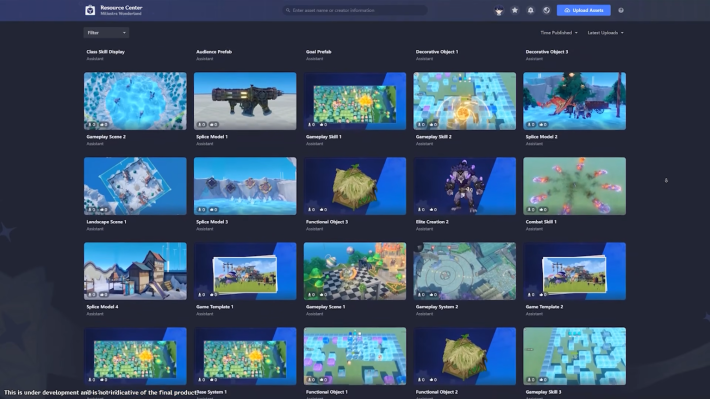This screenshot has height=399, width=710.
Task: Click the Functional Object 3 title text
Action: 327,222
